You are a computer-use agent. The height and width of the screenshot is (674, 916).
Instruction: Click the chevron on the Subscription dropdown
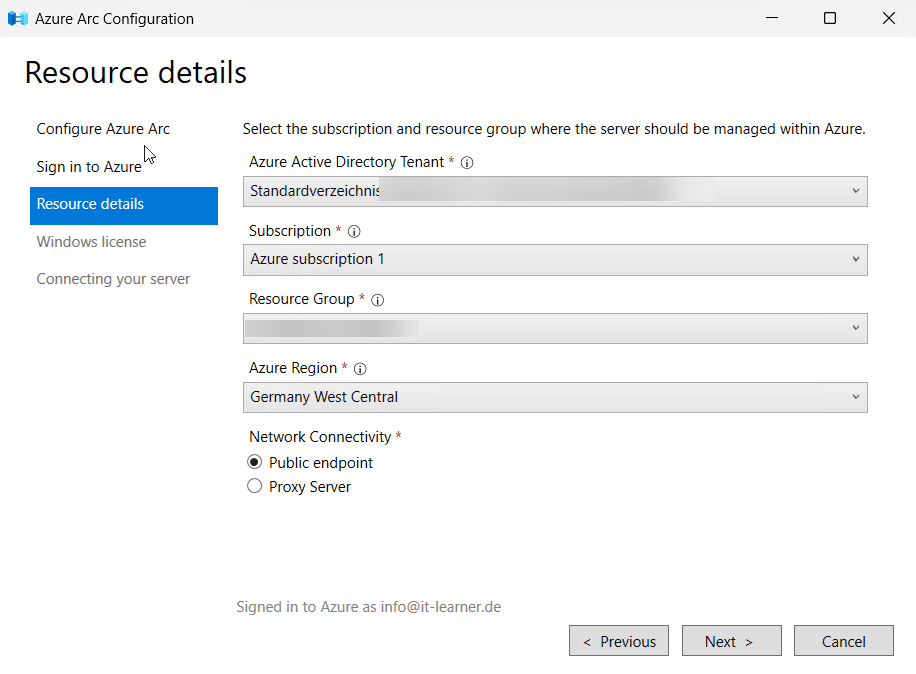(855, 259)
